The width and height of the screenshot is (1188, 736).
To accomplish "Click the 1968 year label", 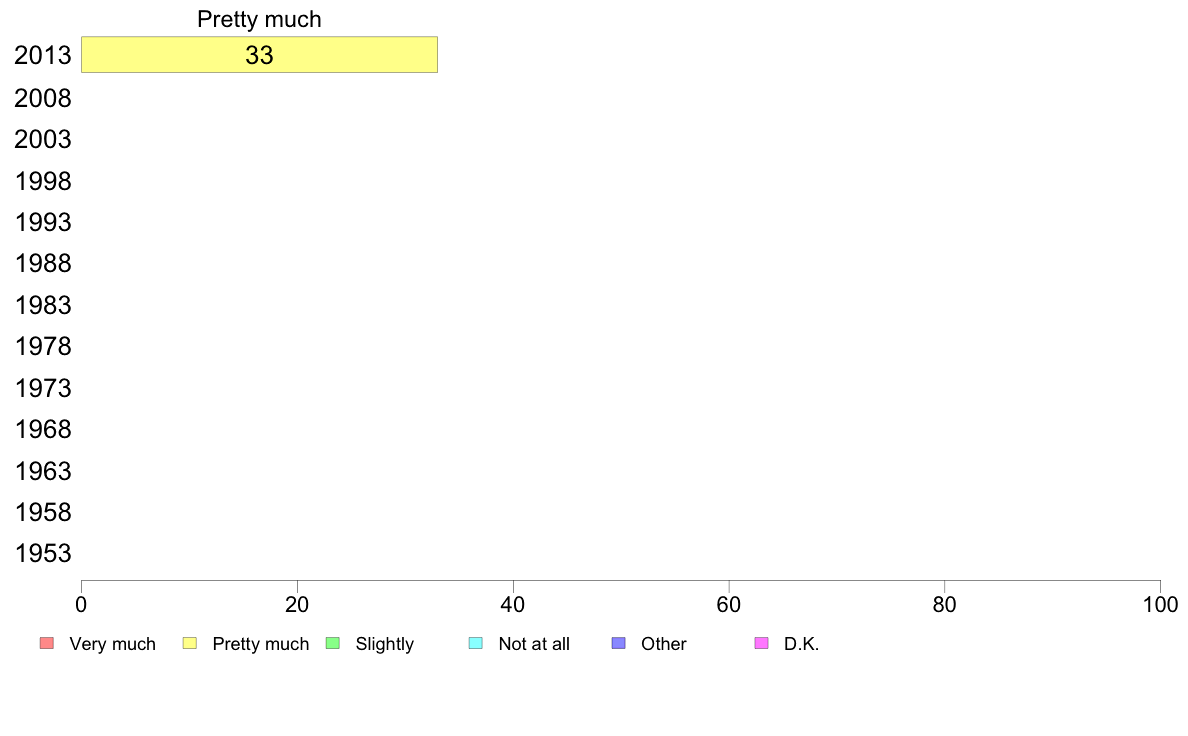I will pyautogui.click(x=42, y=430).
